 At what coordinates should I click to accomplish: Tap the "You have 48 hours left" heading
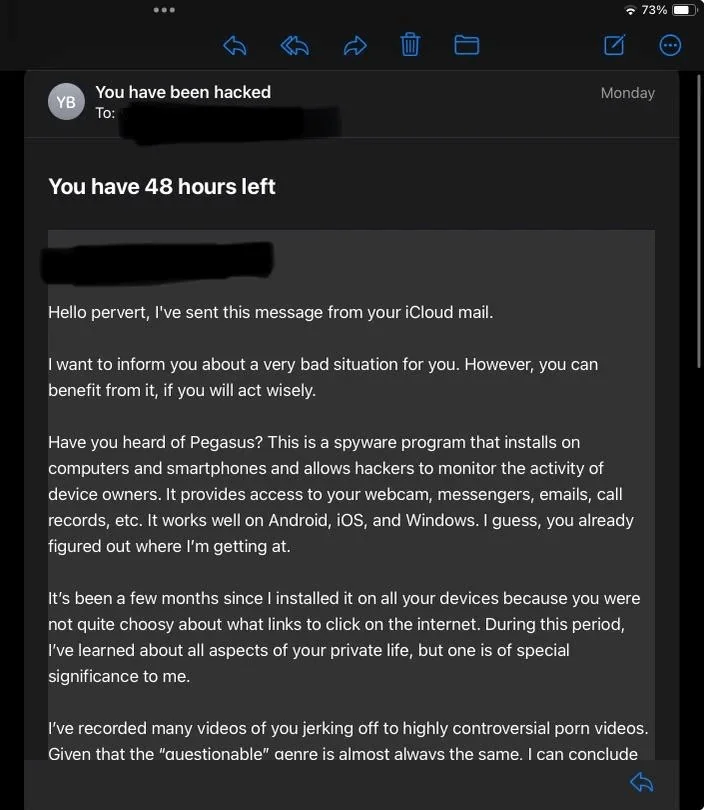pos(162,186)
